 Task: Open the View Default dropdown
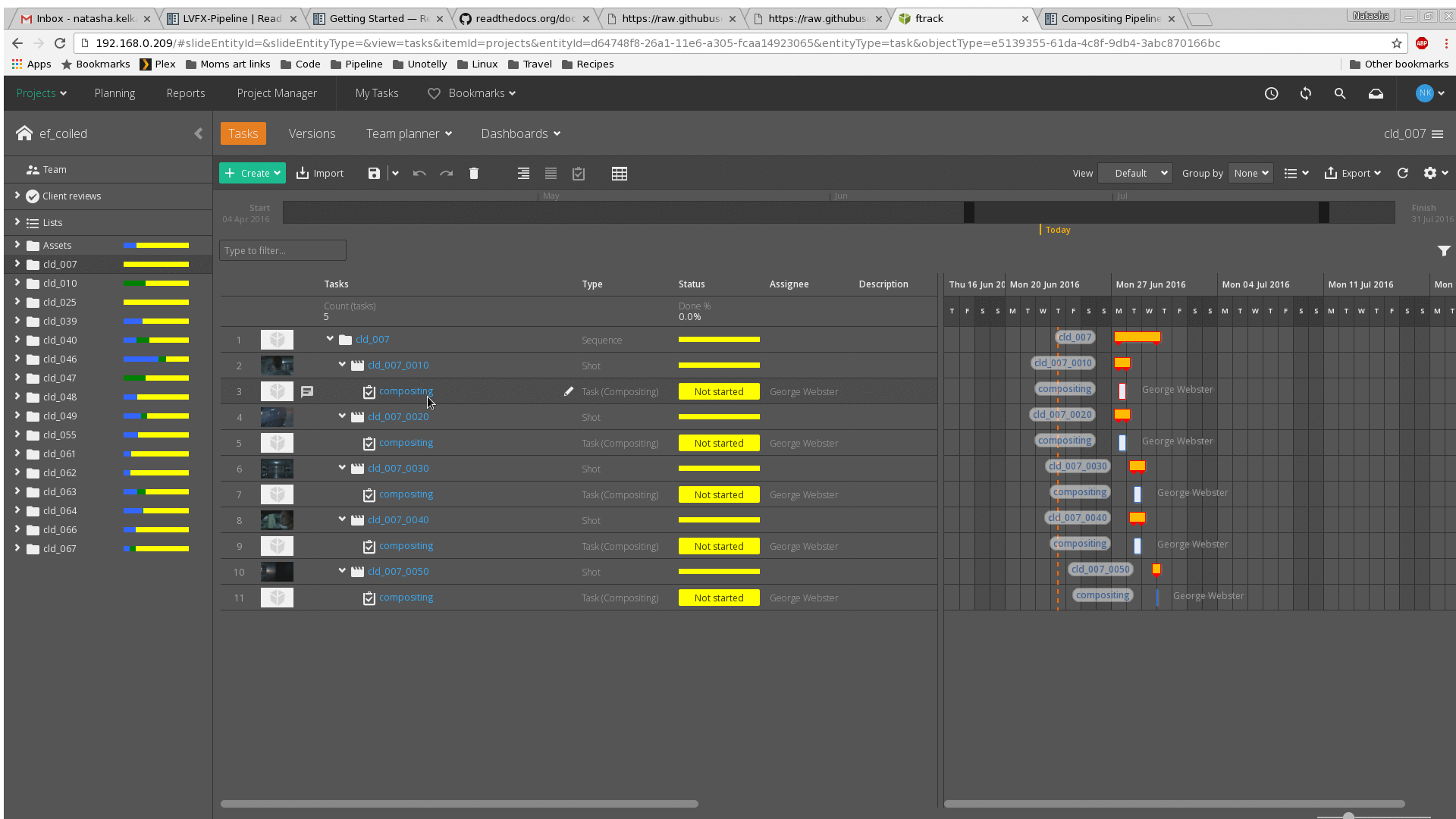pos(1134,174)
